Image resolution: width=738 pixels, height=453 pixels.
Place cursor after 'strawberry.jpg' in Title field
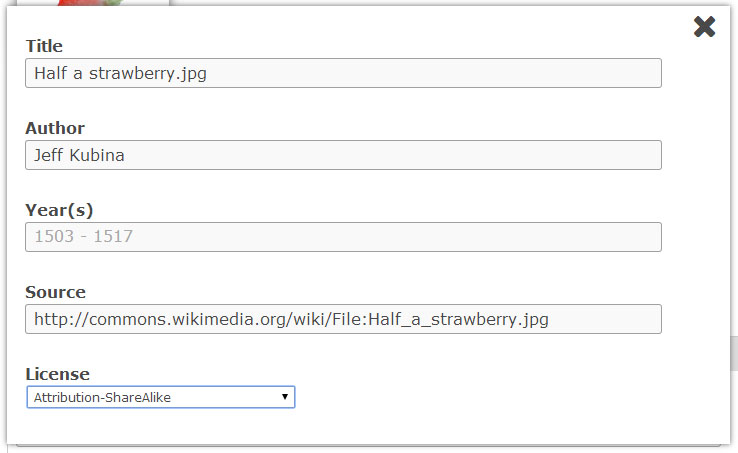(x=208, y=73)
